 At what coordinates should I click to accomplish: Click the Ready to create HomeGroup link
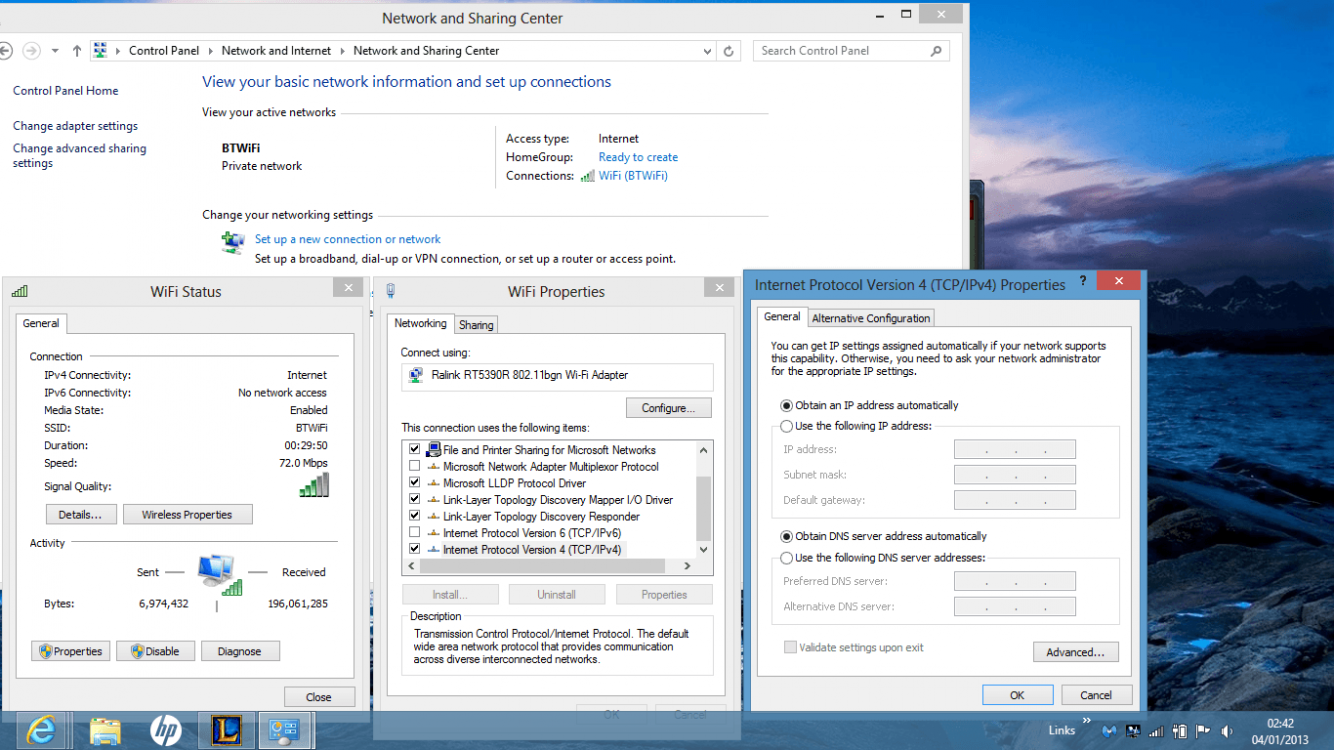pyautogui.click(x=638, y=157)
